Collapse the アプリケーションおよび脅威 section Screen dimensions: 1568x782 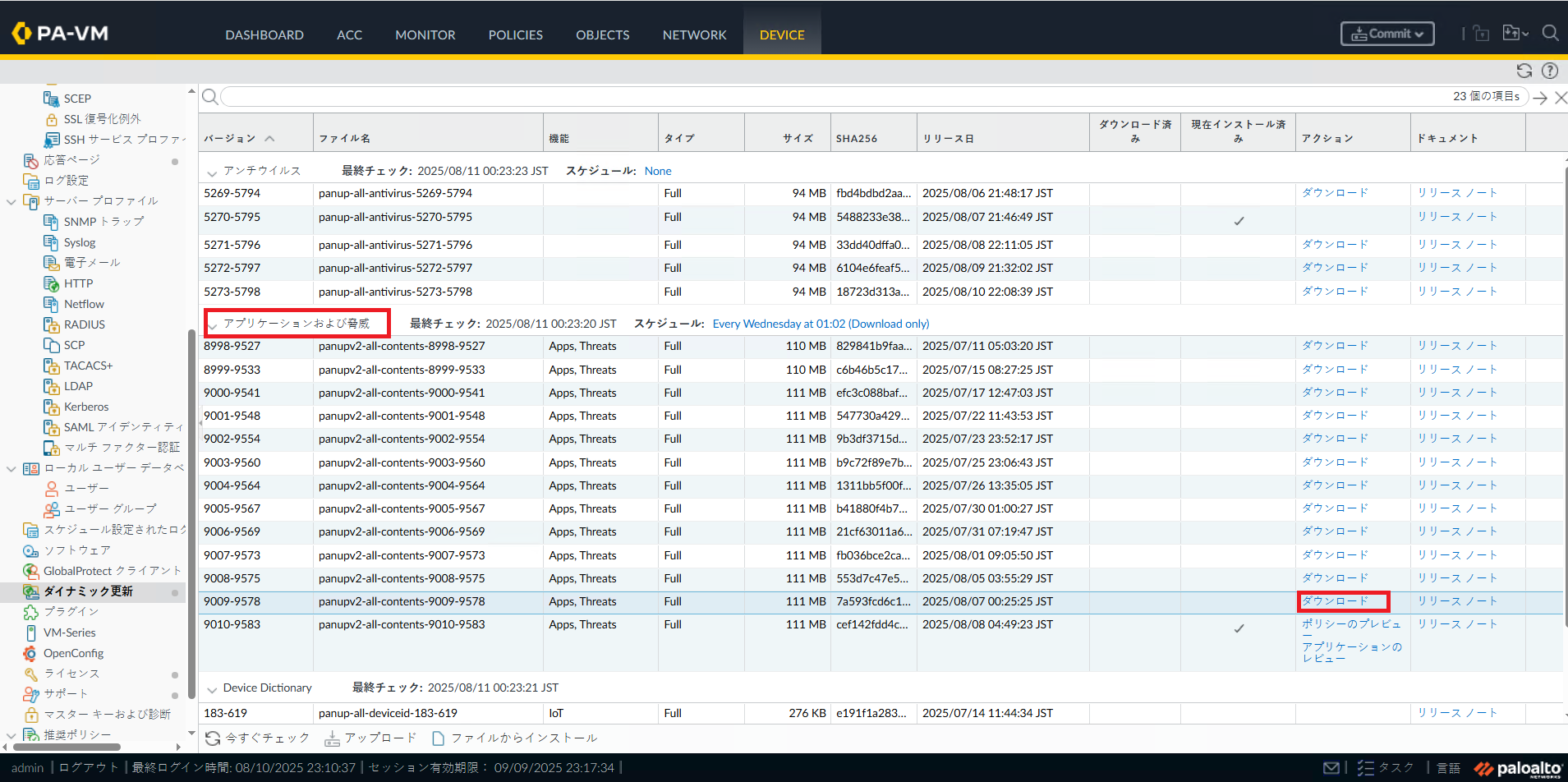(x=212, y=325)
